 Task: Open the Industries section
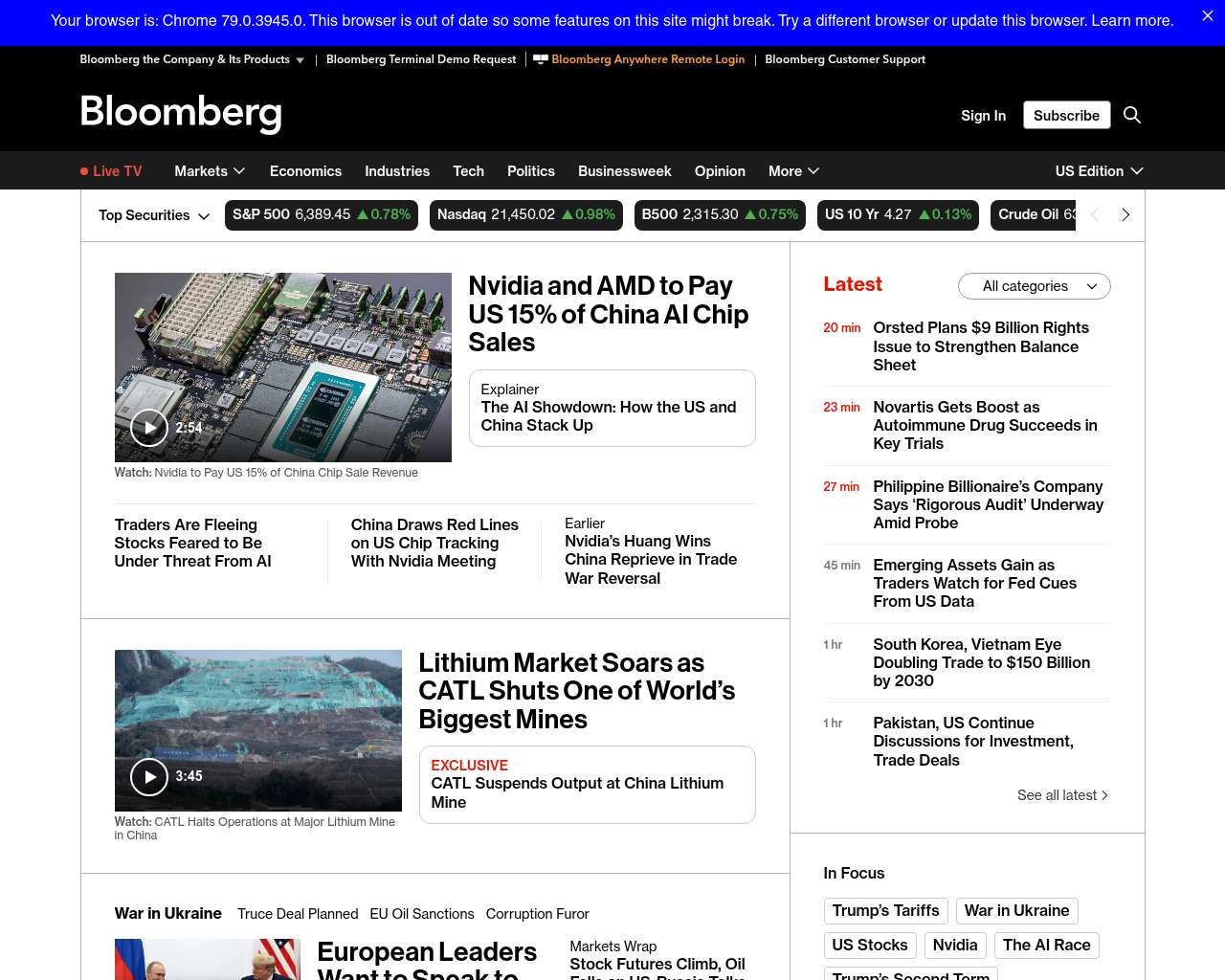point(397,171)
